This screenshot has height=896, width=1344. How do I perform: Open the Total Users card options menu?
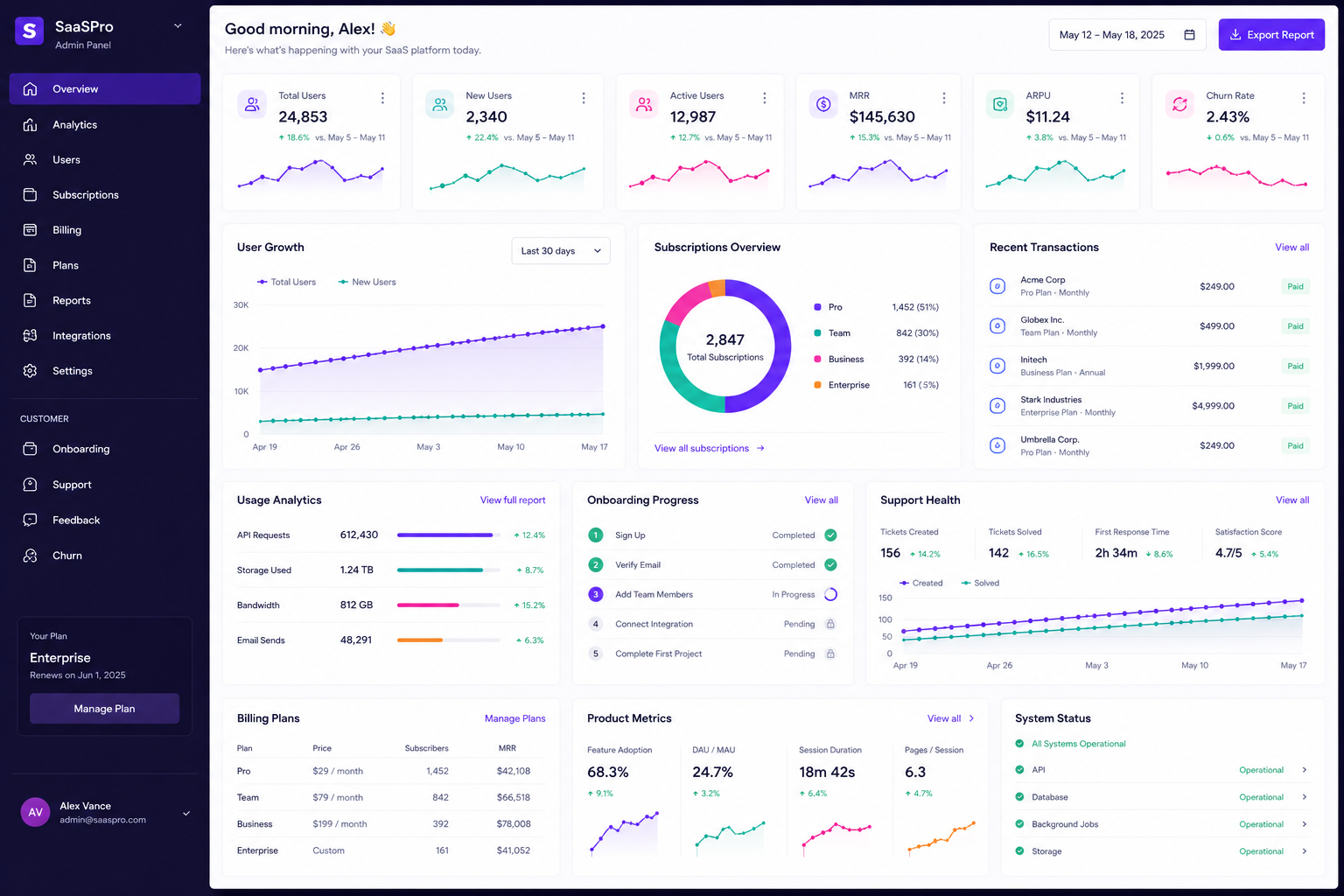point(382,98)
